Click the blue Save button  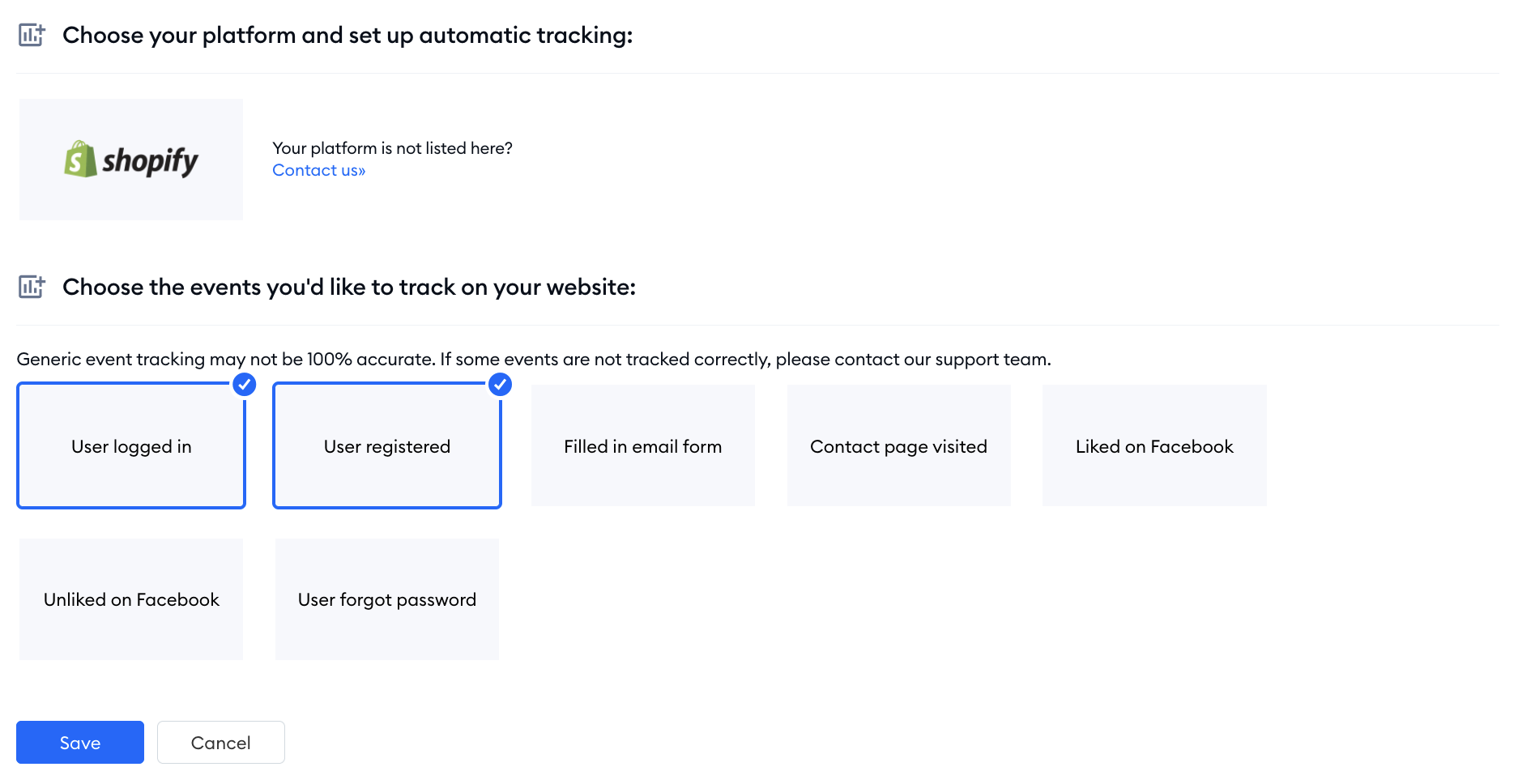[80, 743]
